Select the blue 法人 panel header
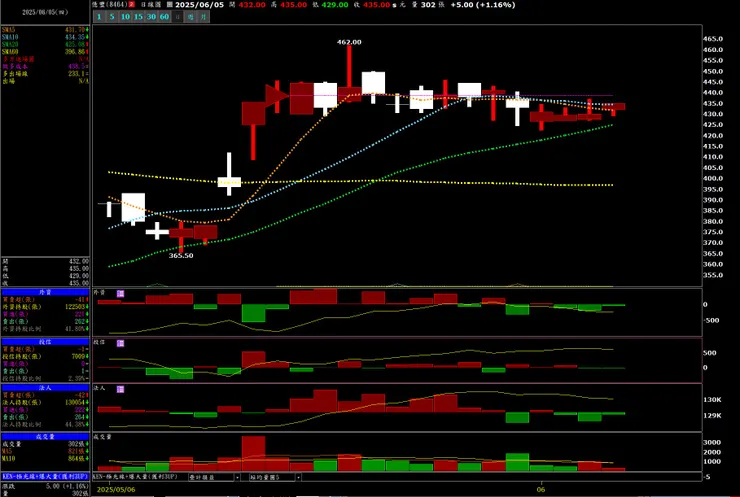740x497 pixels. pyautogui.click(x=45, y=387)
